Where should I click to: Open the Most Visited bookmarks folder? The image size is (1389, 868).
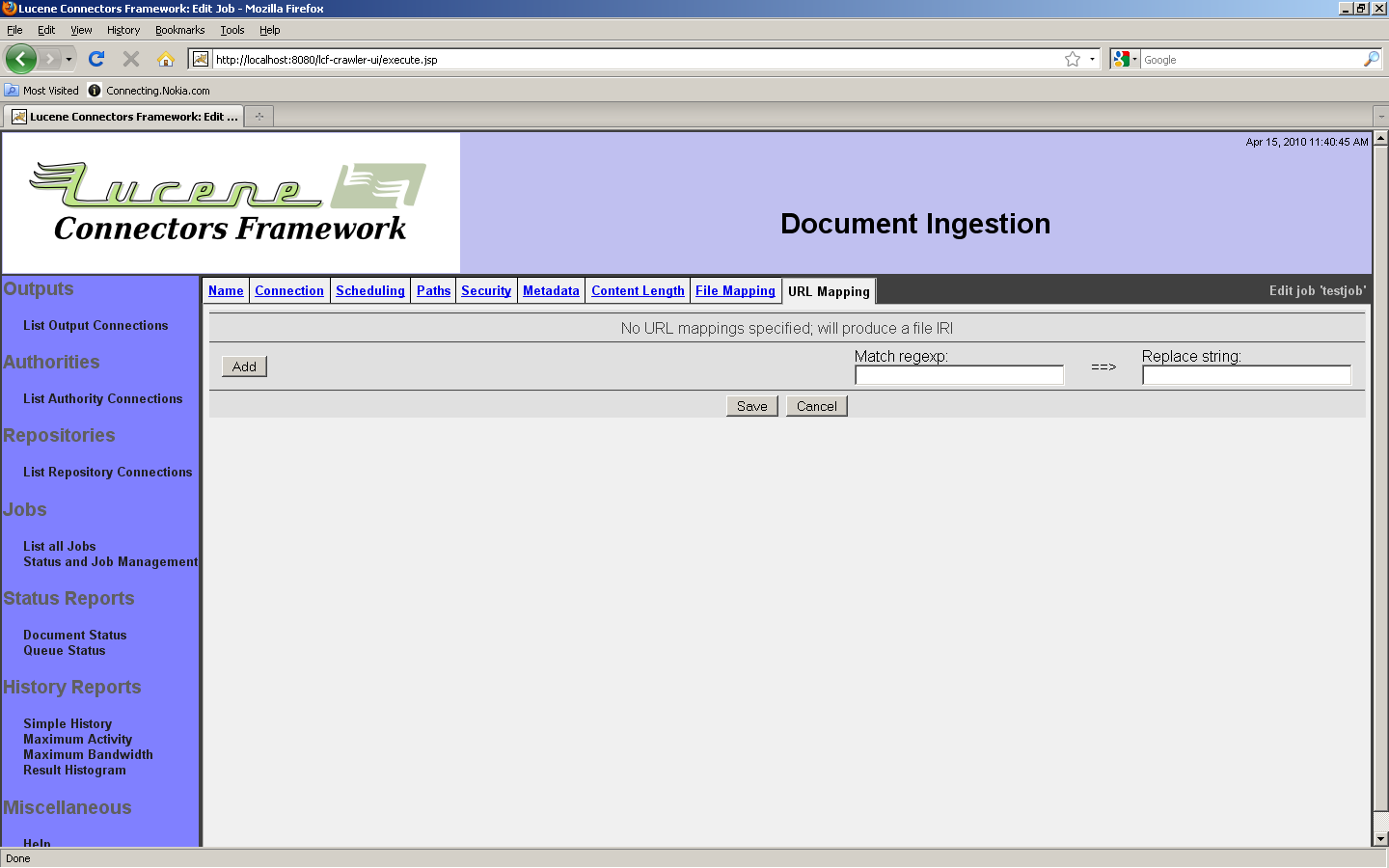click(41, 91)
